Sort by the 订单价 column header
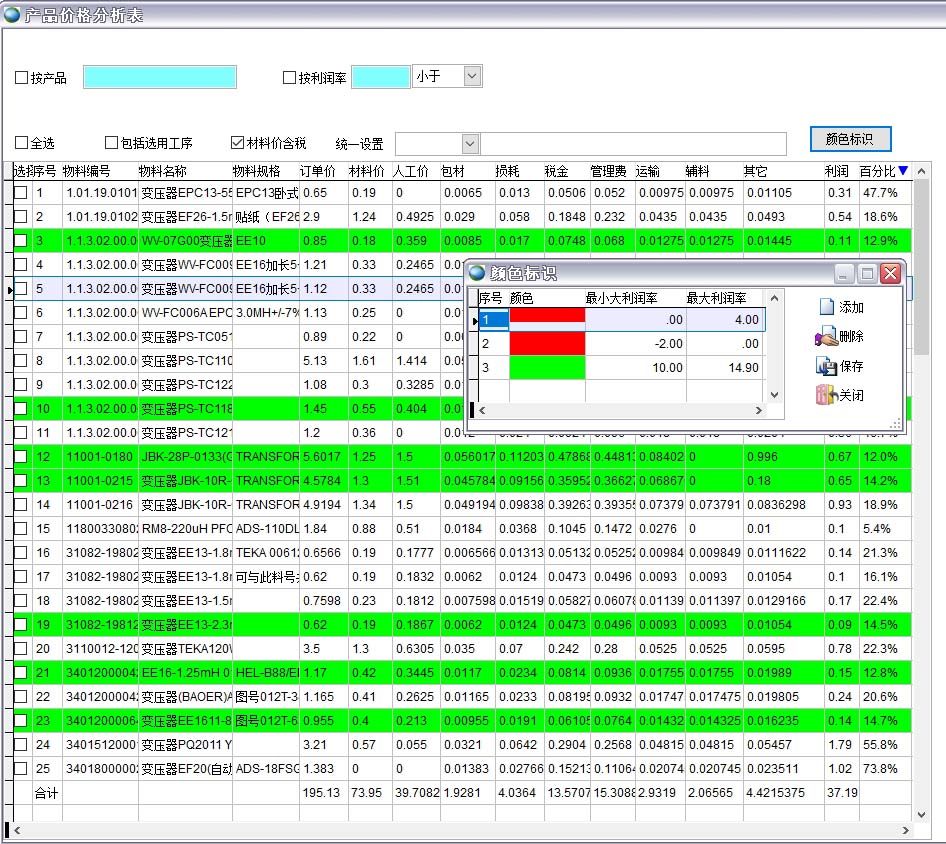Viewport: 946px width, 844px height. point(318,171)
